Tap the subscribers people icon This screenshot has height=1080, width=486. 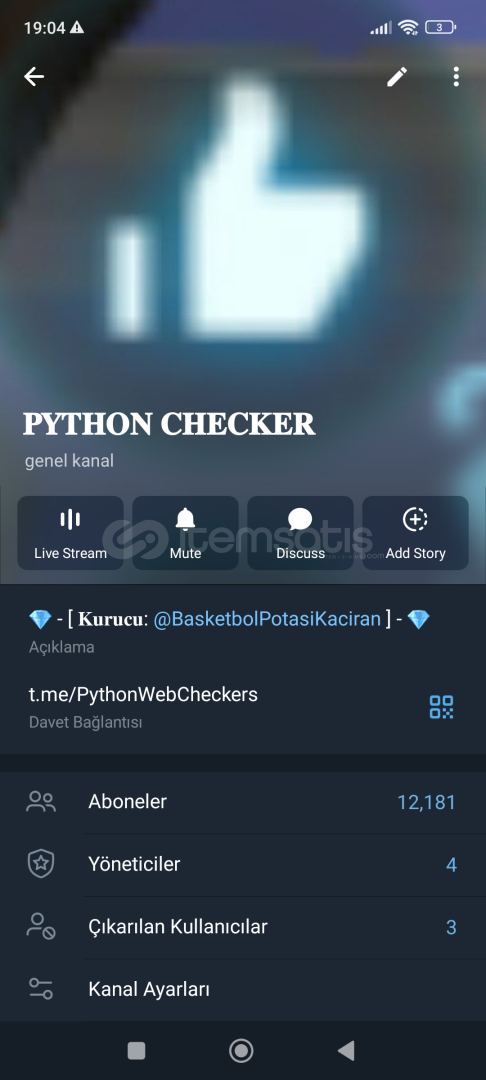click(41, 802)
